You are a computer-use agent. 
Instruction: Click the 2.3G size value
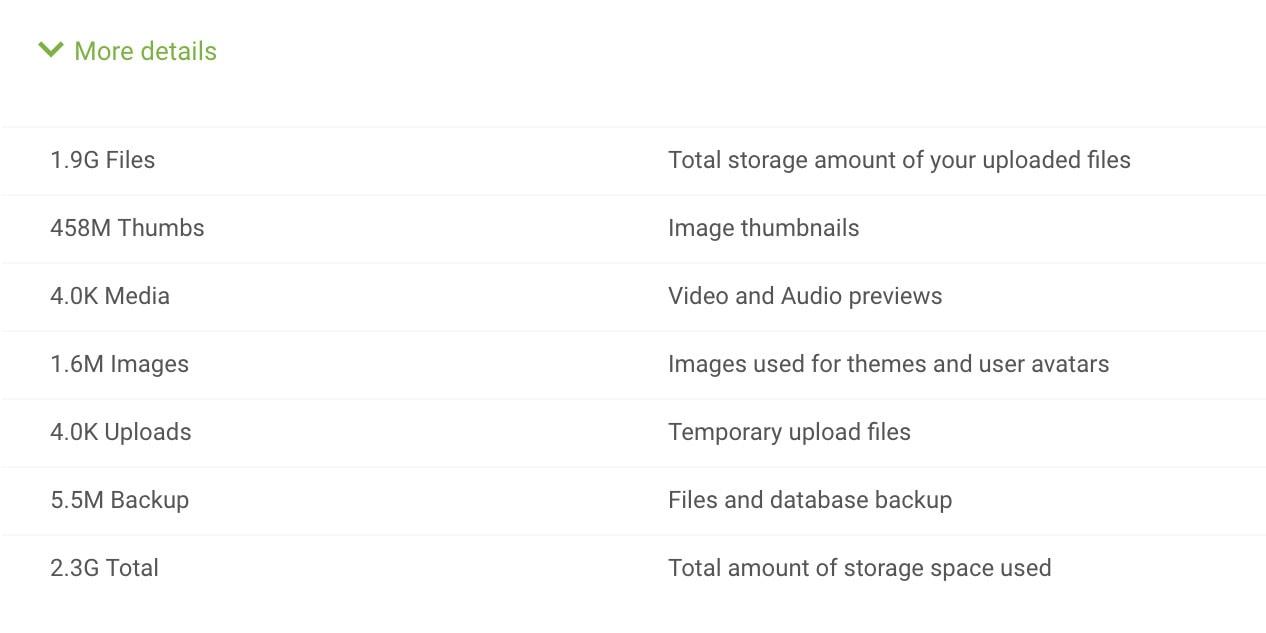[x=75, y=568]
